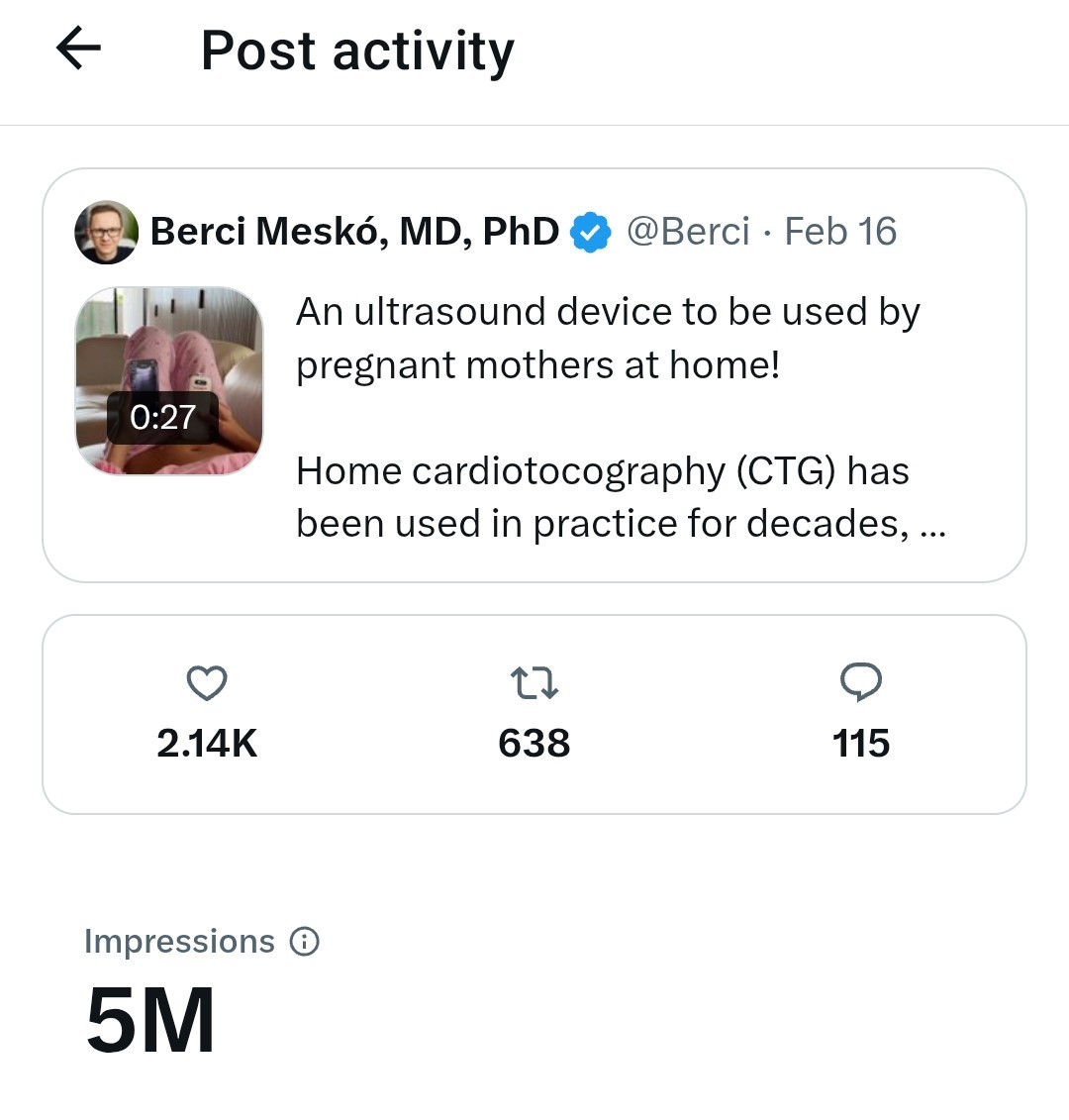This screenshot has width=1069, height=1120.
Task: Go back using the left arrow
Action: point(79,49)
